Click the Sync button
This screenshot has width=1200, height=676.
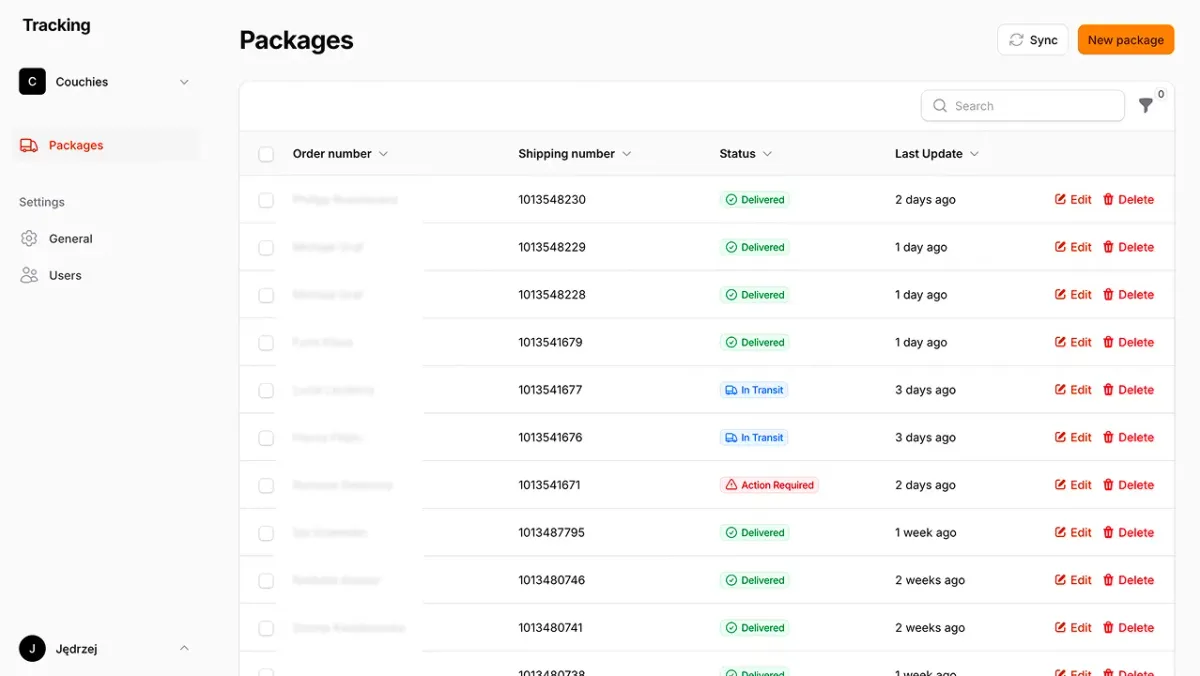point(1033,40)
